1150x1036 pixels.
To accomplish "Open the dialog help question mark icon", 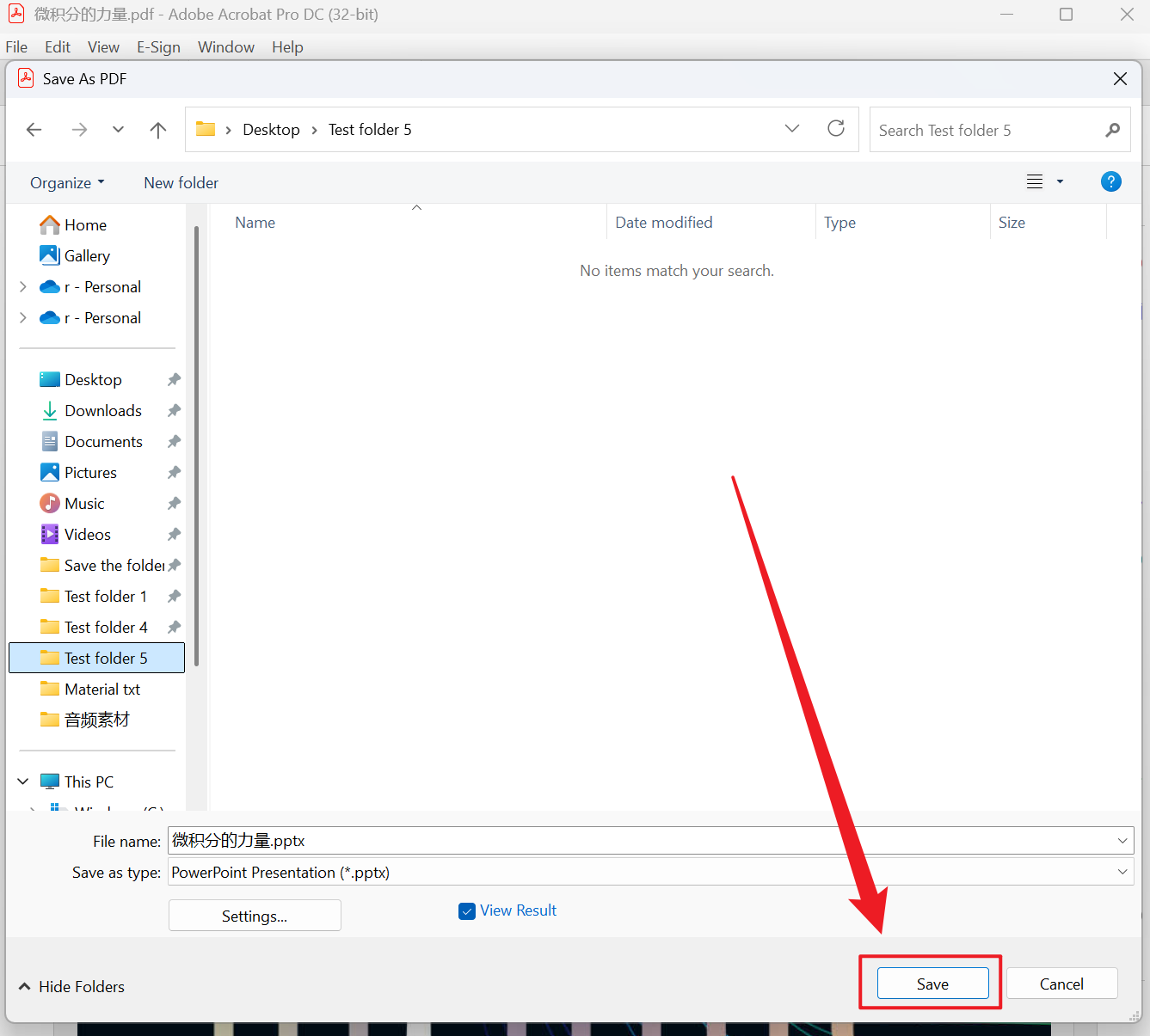I will pyautogui.click(x=1110, y=181).
